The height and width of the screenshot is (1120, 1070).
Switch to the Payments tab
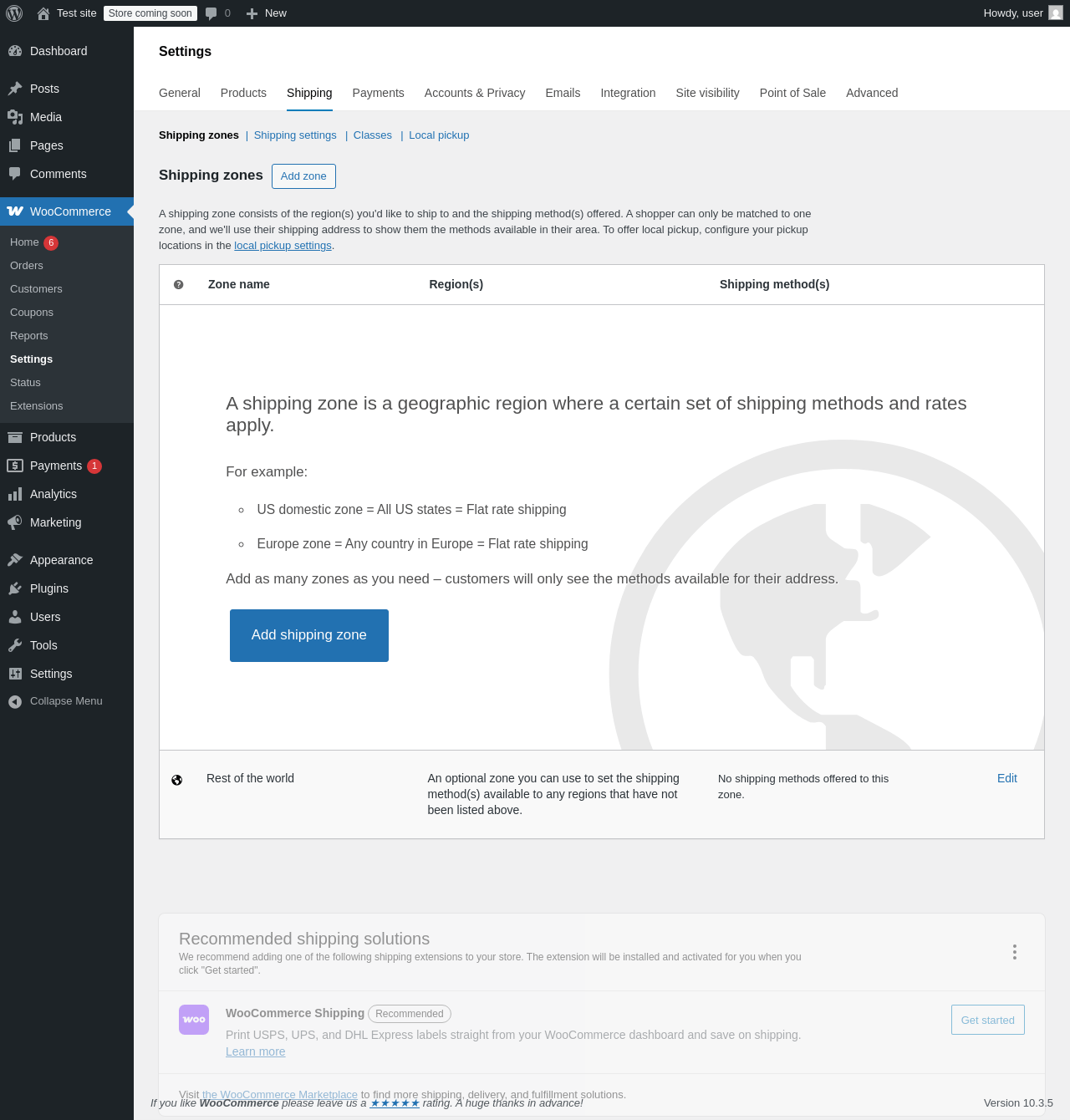378,93
